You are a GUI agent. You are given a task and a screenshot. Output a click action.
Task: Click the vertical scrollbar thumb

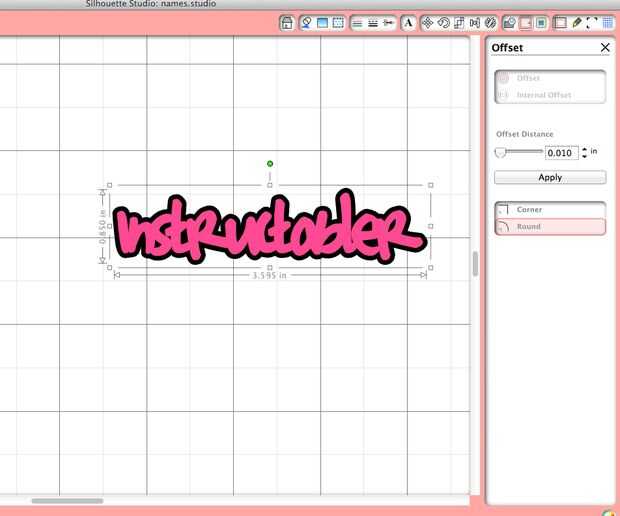click(x=475, y=264)
